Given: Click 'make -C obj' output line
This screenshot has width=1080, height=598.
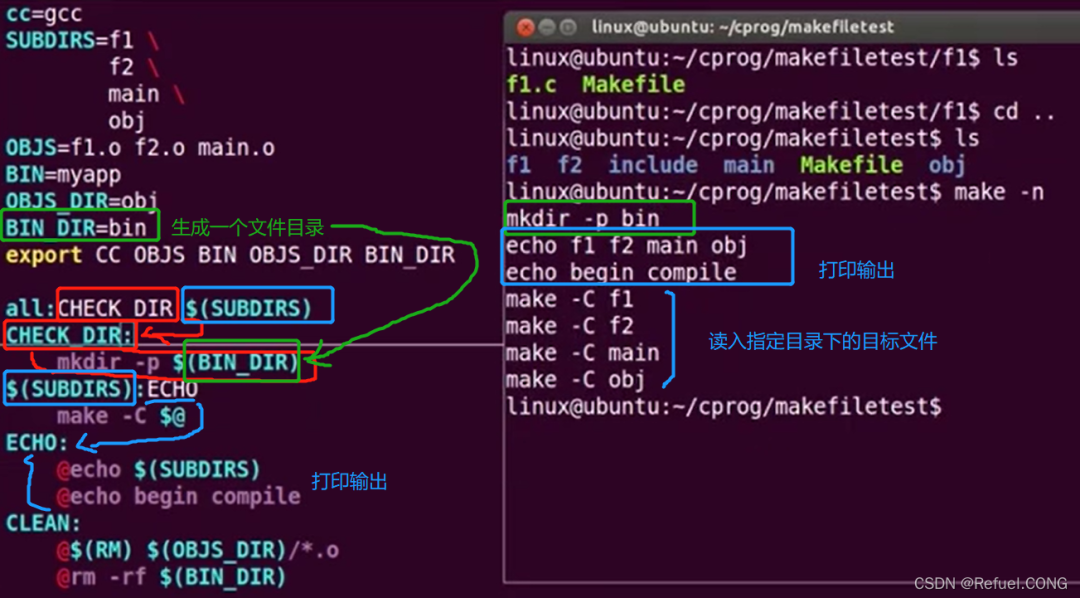Looking at the screenshot, I should coord(576,380).
